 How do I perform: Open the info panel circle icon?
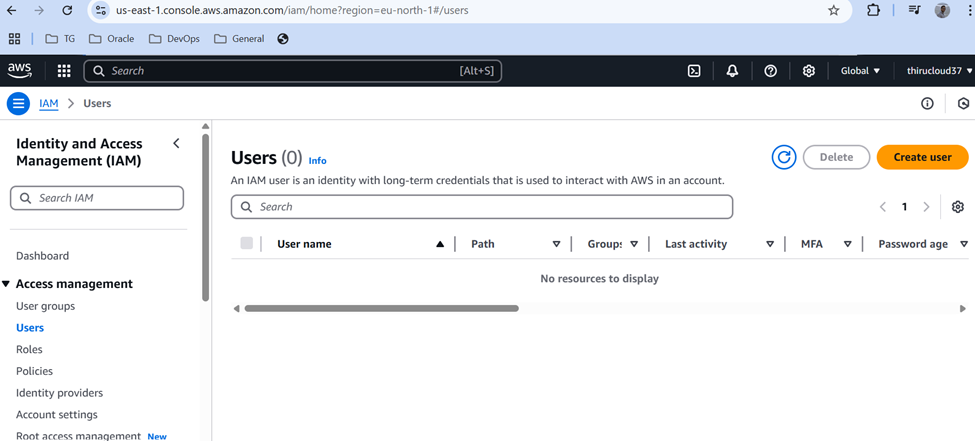[927, 103]
